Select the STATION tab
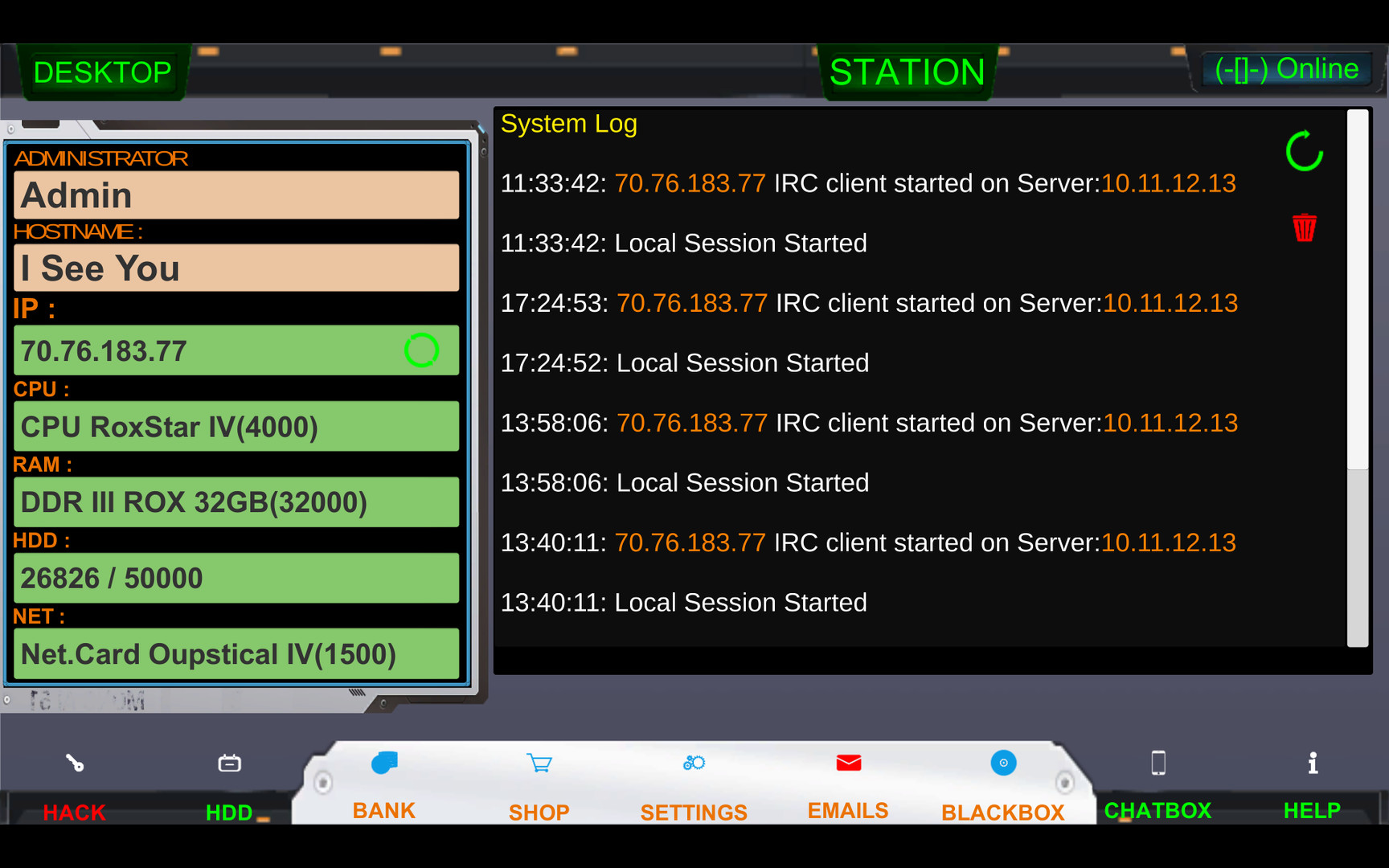1389x868 pixels. [907, 72]
